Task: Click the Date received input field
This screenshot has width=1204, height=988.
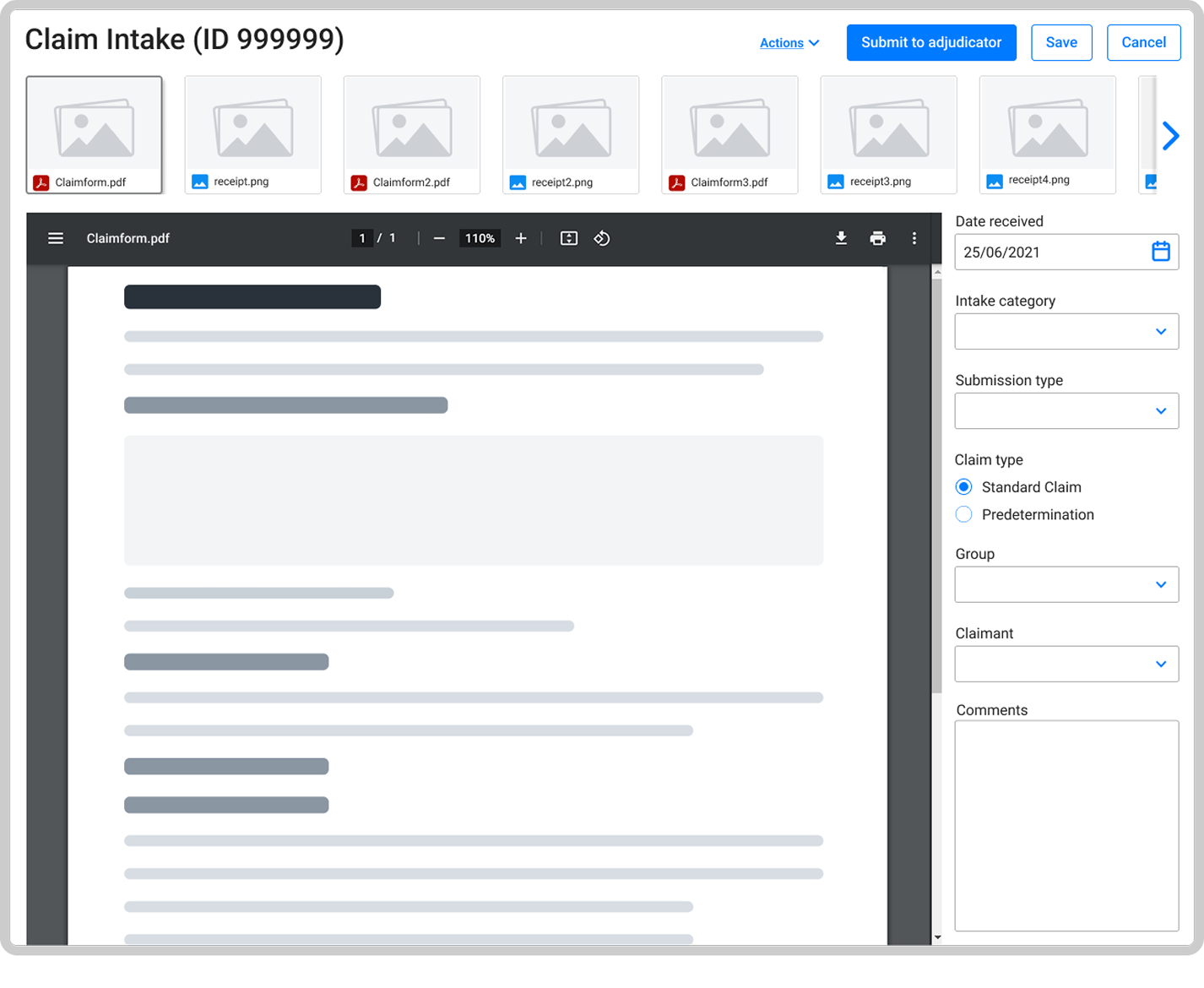Action: pos(1066,252)
